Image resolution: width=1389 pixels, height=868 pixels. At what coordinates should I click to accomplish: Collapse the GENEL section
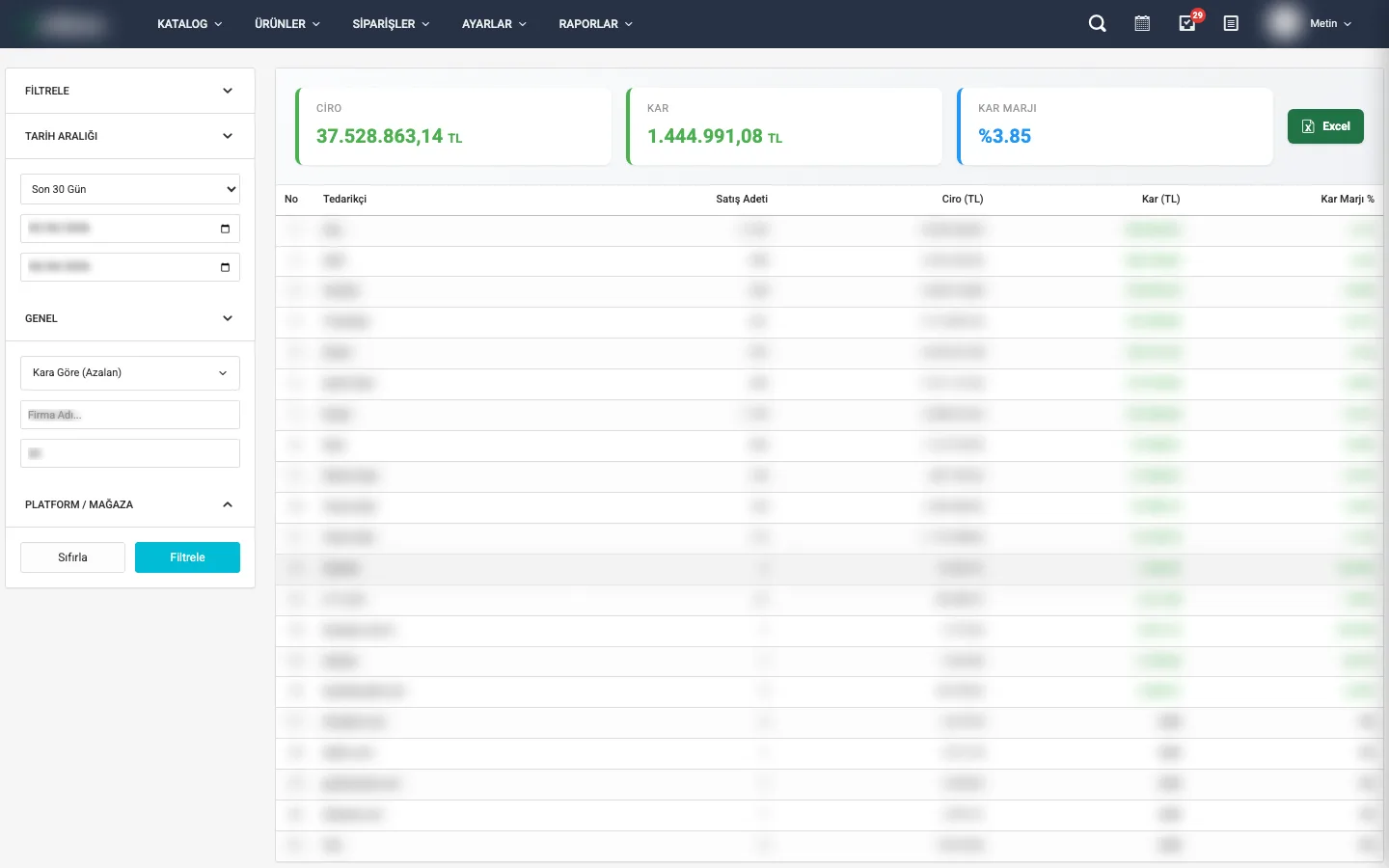[x=228, y=318]
